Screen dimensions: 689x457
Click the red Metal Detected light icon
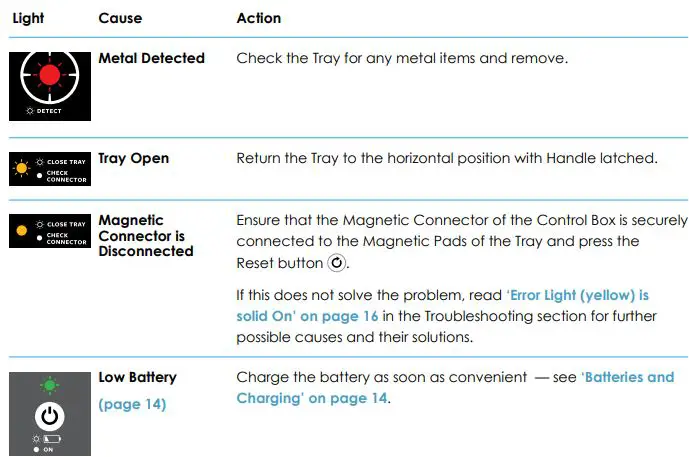pyautogui.click(x=49, y=76)
